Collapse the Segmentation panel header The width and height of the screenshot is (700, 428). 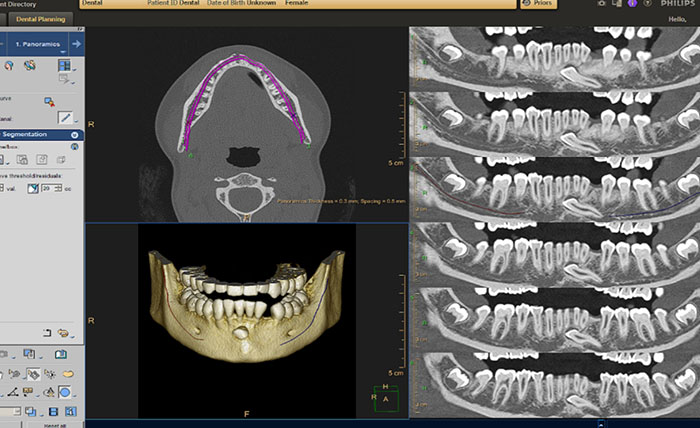[41, 134]
